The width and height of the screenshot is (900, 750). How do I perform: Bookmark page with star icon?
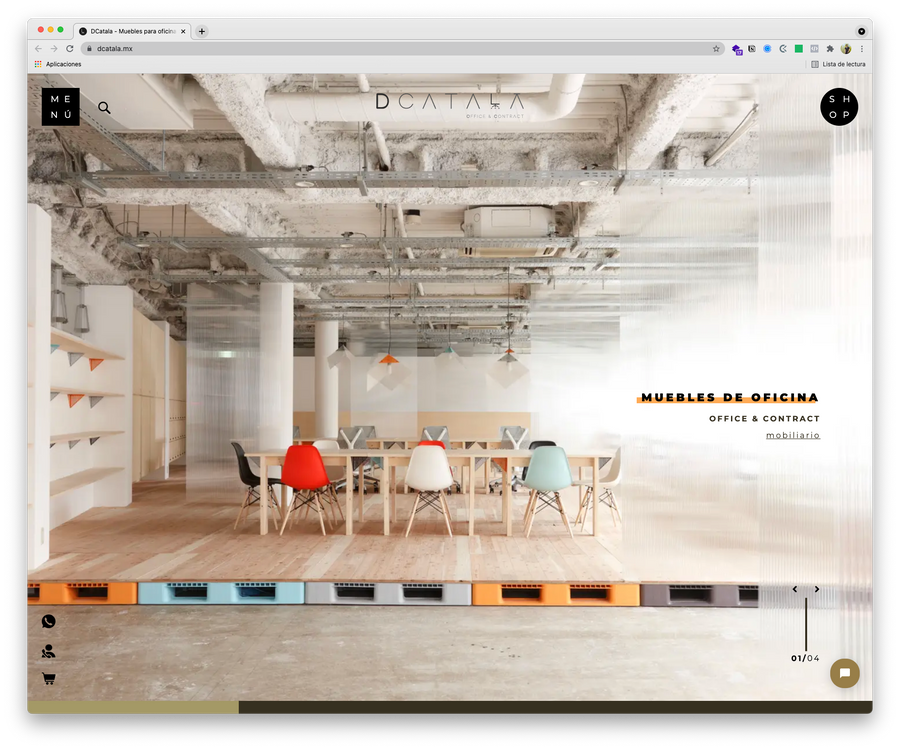[716, 49]
